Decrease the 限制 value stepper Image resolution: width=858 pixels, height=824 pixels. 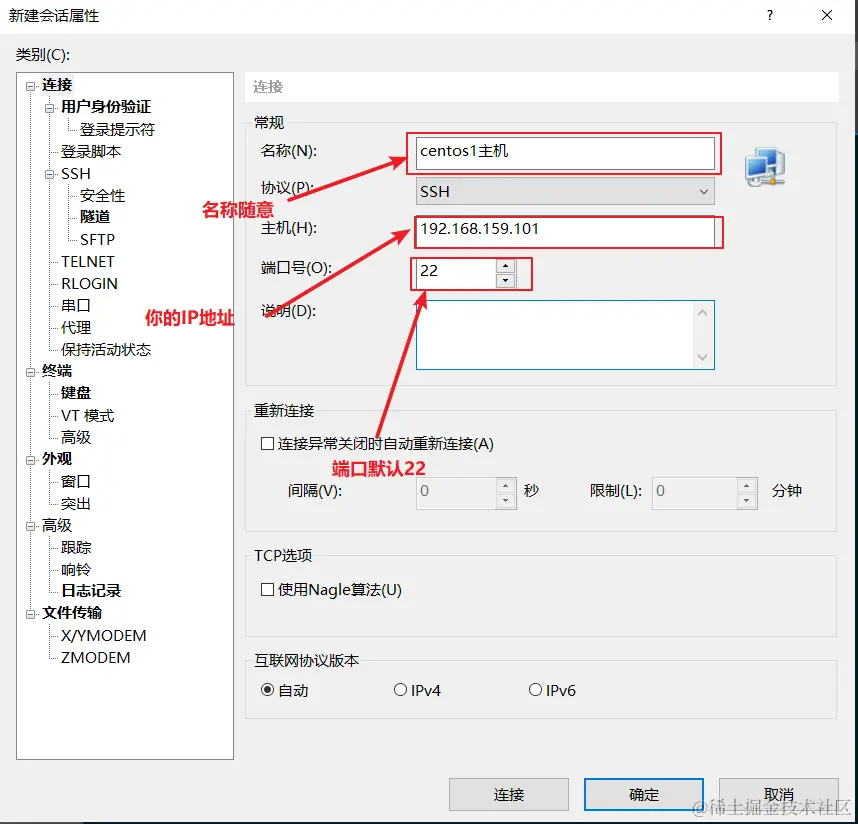tap(747, 501)
